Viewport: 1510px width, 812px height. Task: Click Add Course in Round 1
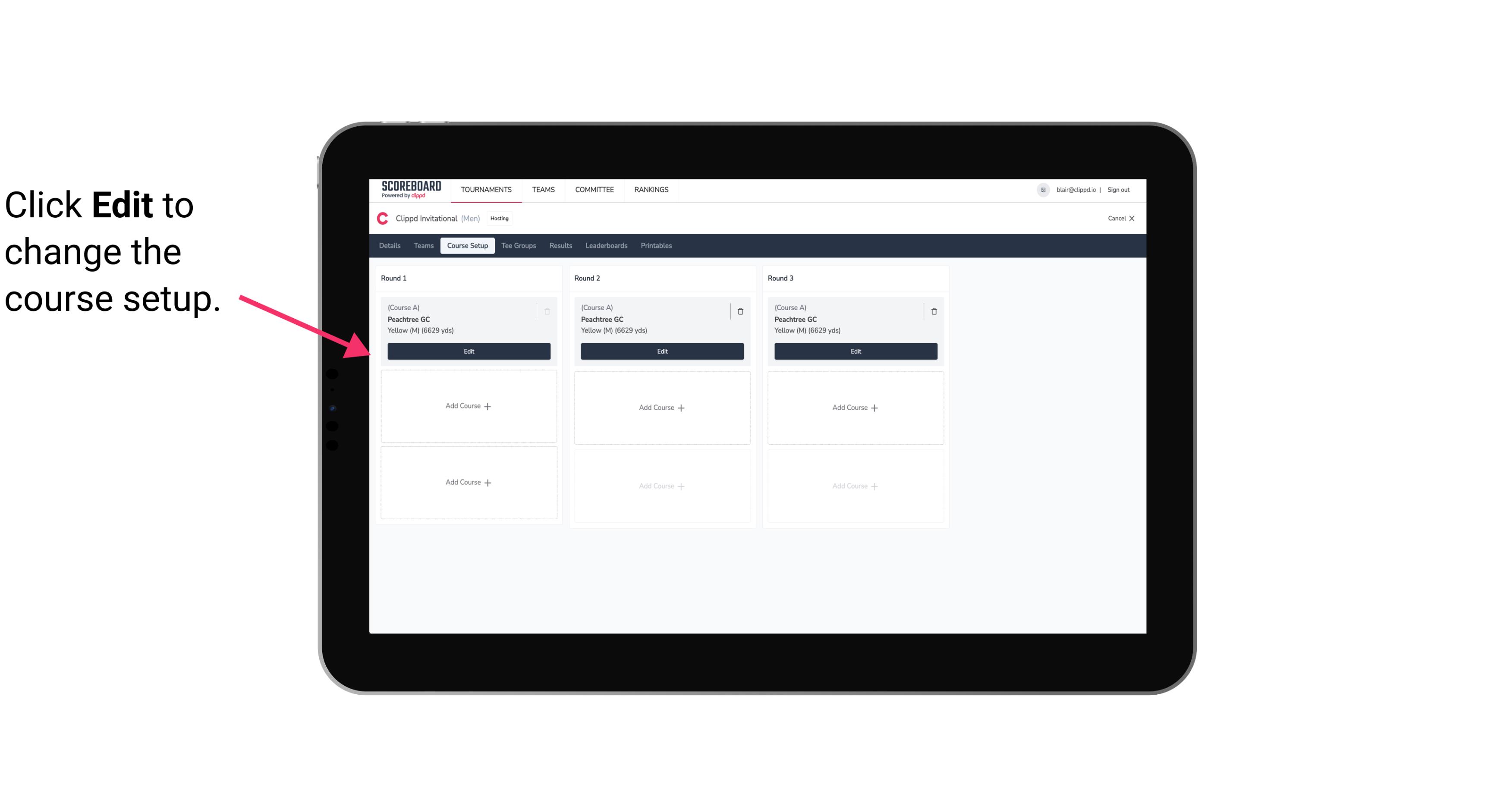469,406
